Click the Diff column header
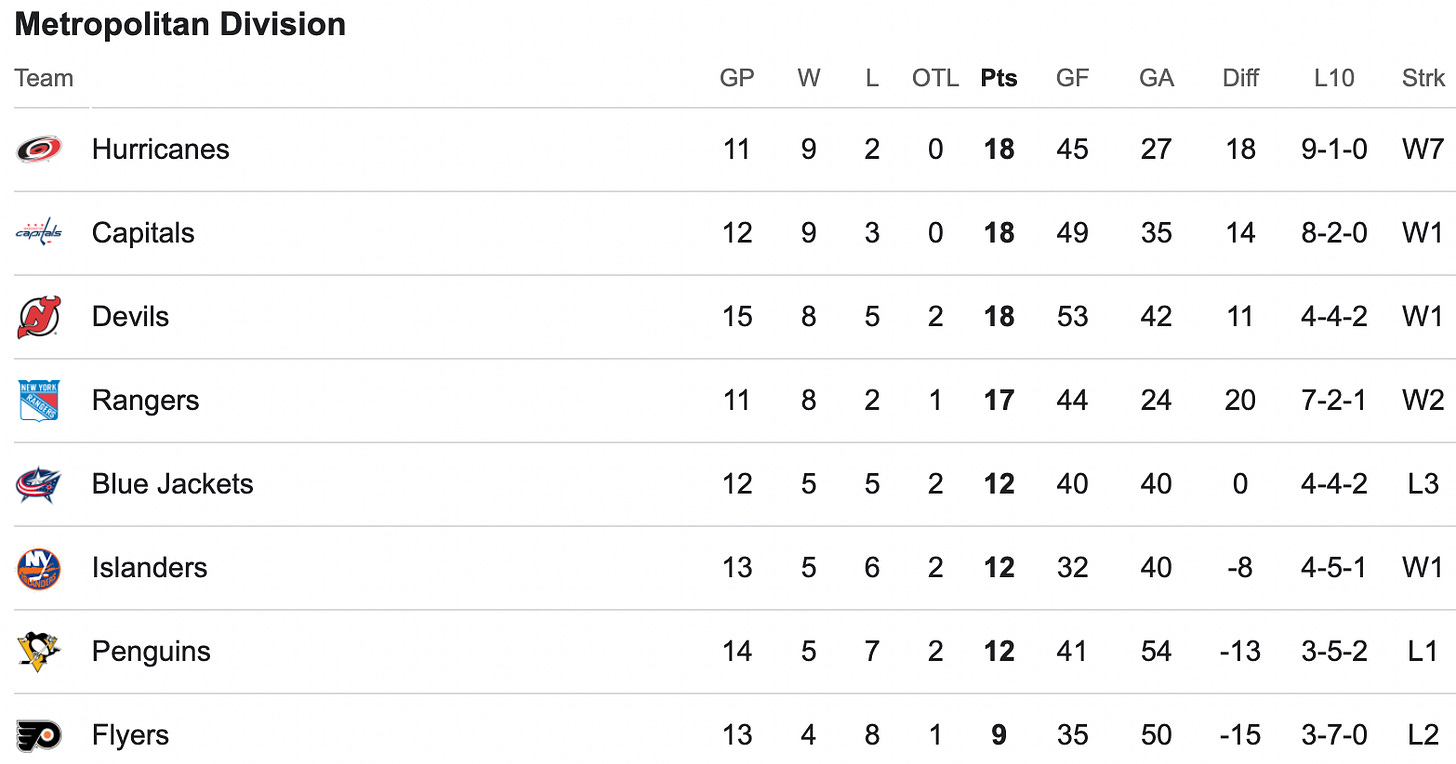 pyautogui.click(x=1240, y=78)
